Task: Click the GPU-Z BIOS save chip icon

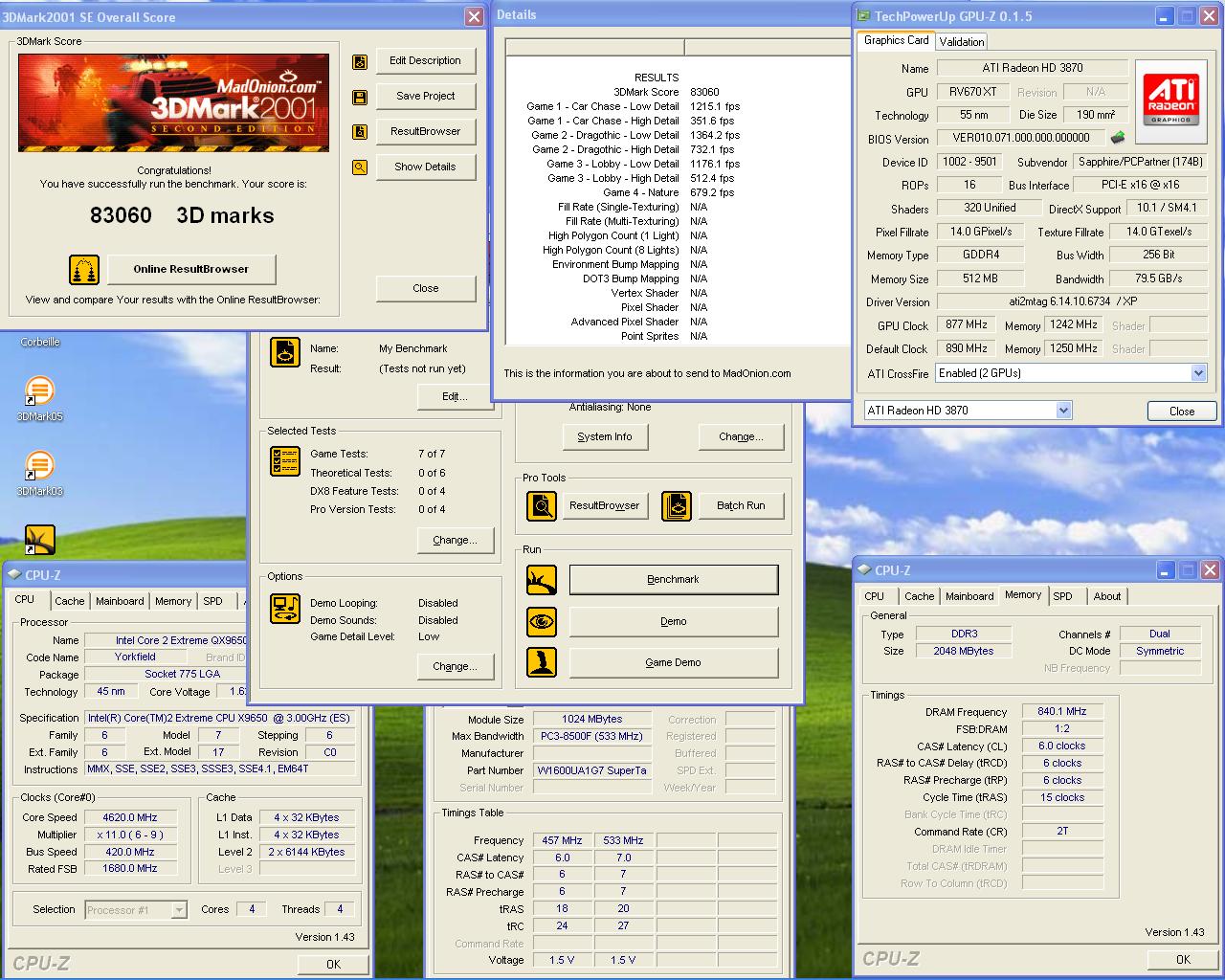Action: tap(1117, 138)
